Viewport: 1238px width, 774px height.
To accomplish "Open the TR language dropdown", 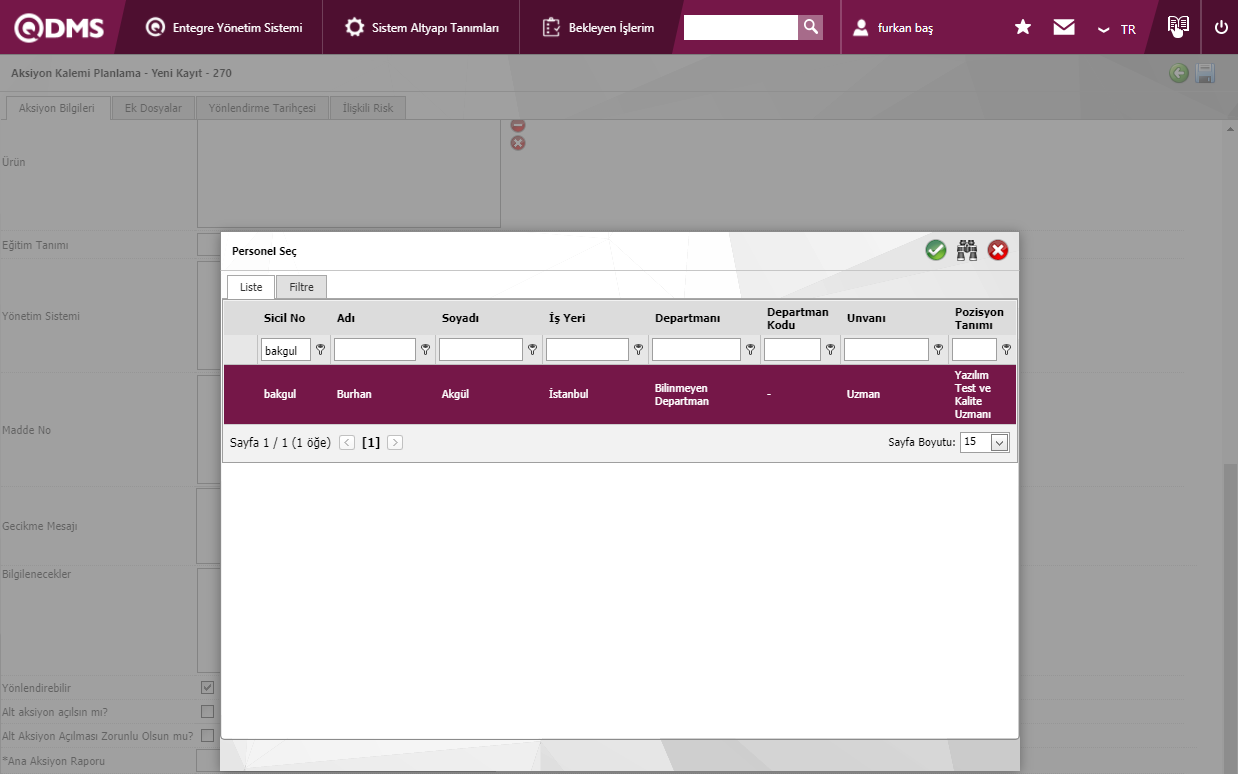I will pyautogui.click(x=1116, y=29).
